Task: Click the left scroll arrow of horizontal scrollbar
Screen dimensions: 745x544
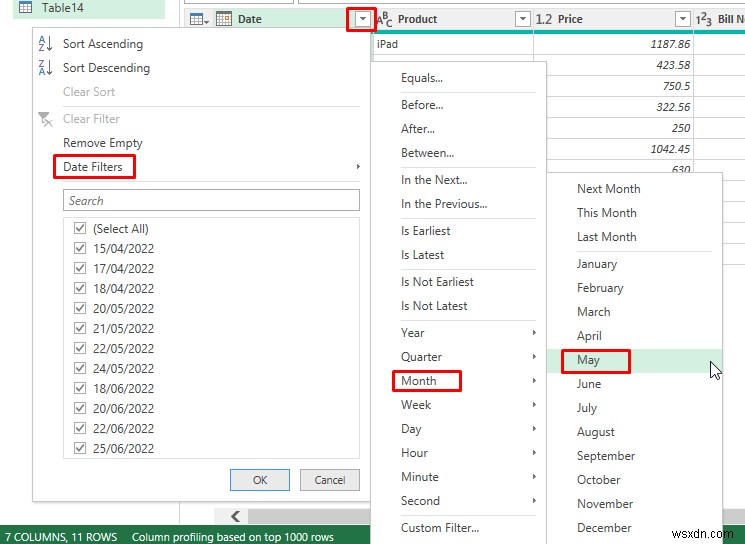Action: point(235,516)
